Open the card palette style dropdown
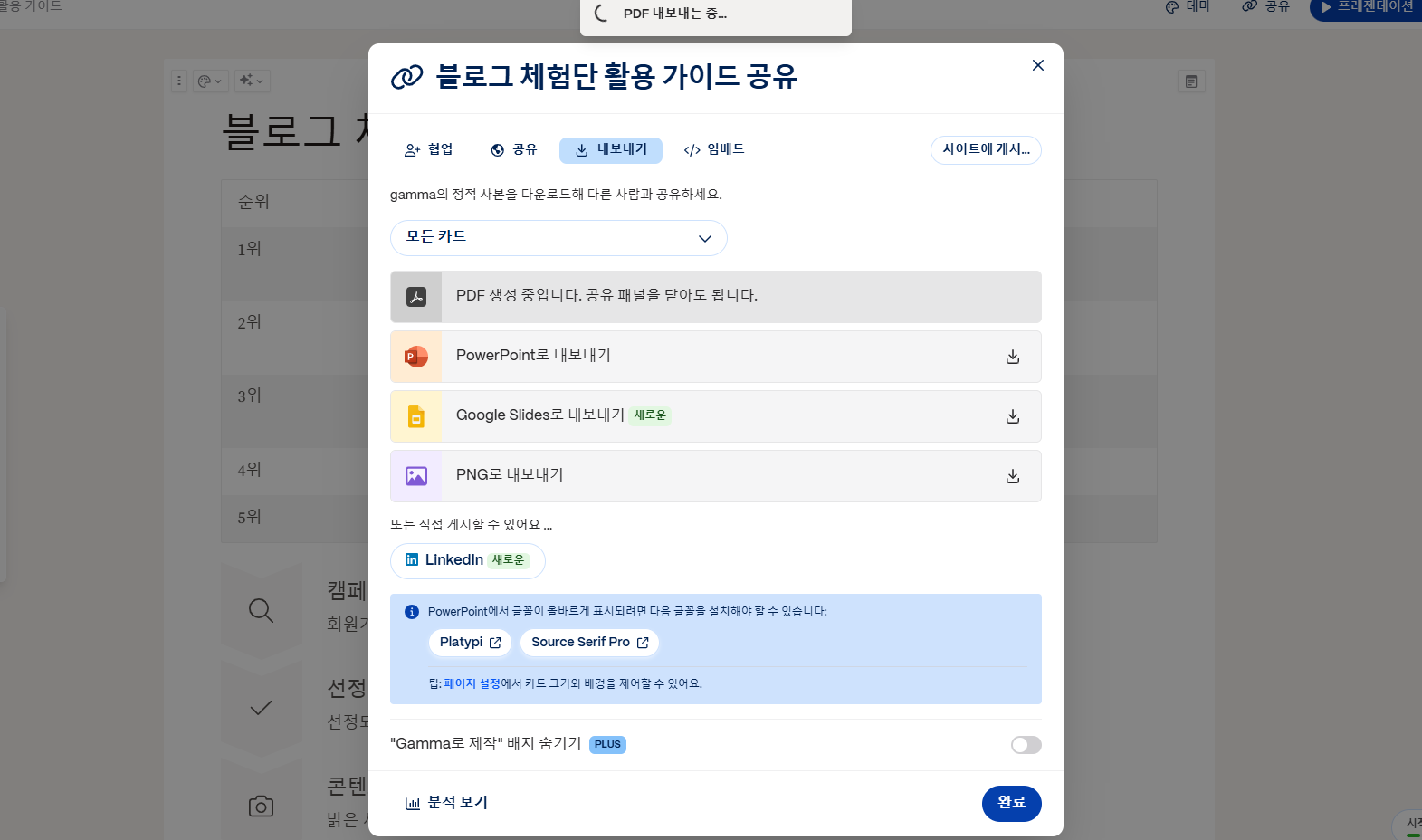Viewport: 1422px width, 840px height. point(210,81)
